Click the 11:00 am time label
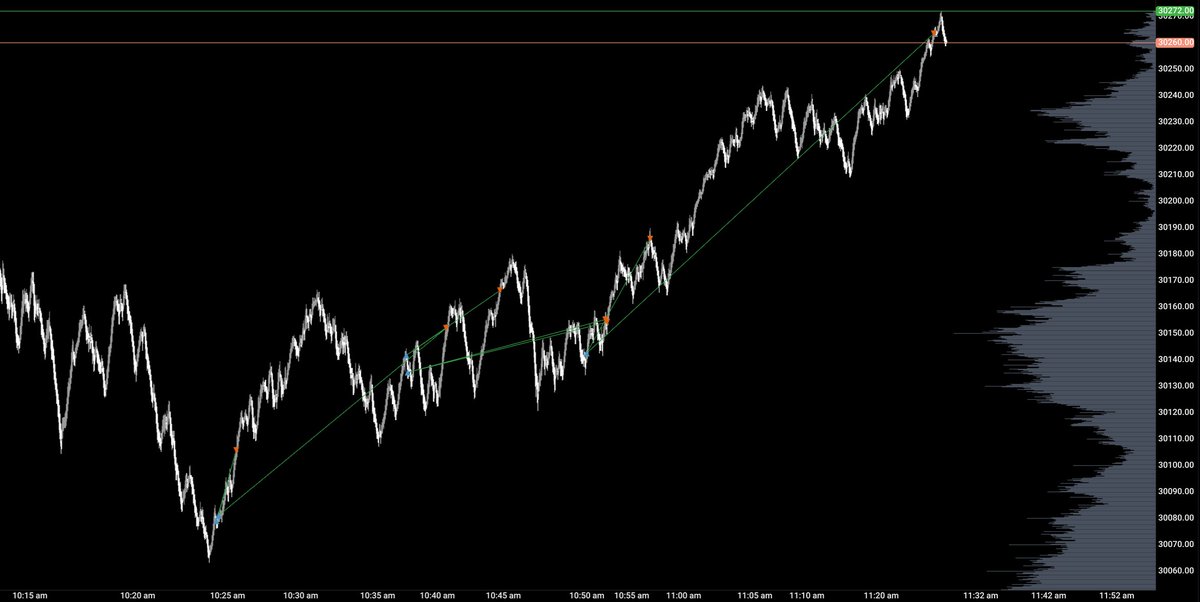The image size is (1200, 602). [x=683, y=595]
